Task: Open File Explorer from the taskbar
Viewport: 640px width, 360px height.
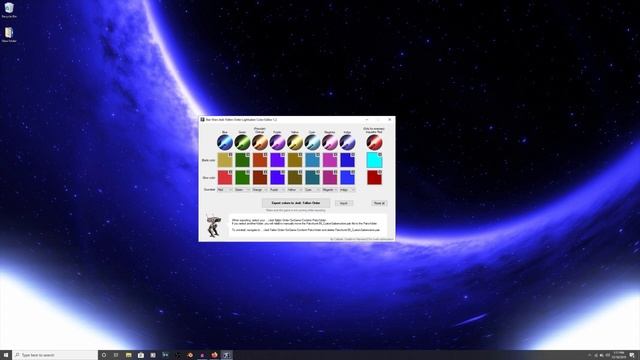Action: [x=128, y=355]
